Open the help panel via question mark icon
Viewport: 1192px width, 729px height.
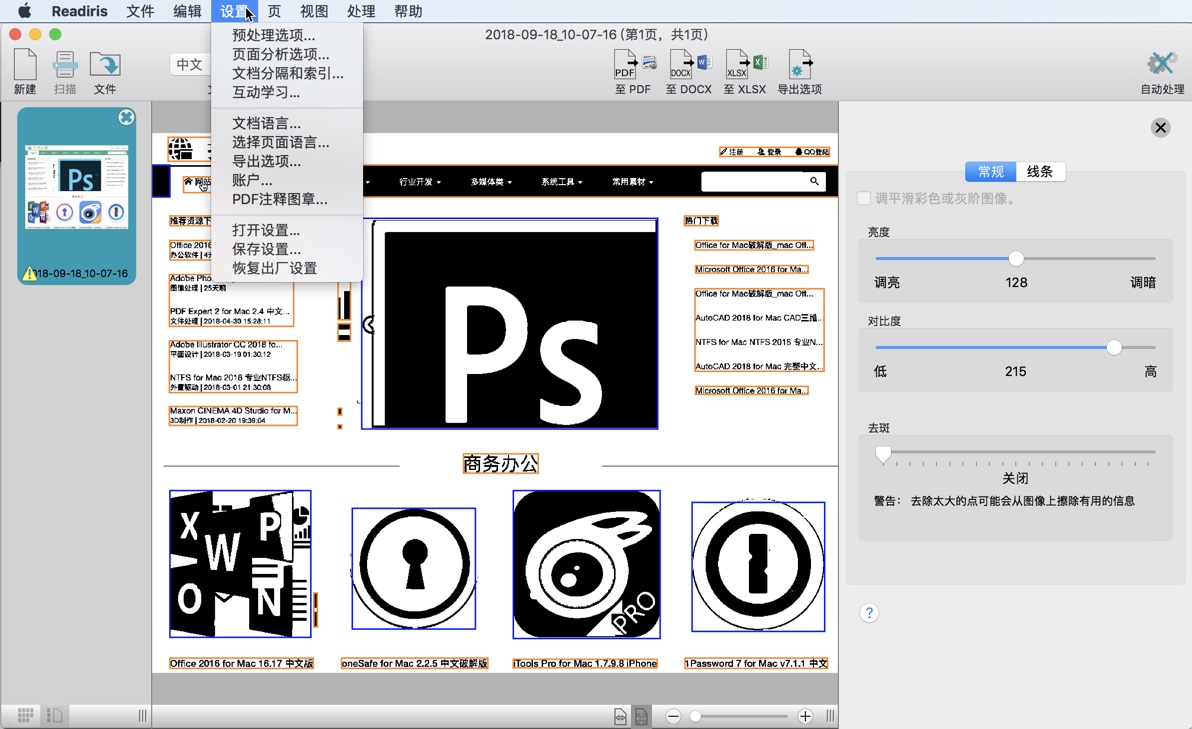point(868,612)
